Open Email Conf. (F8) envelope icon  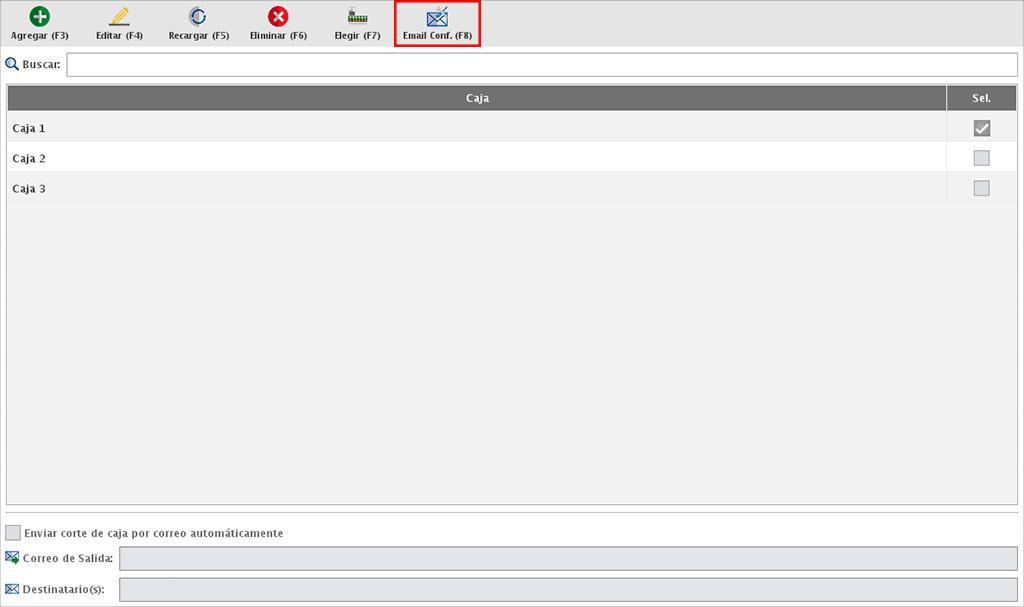point(437,17)
